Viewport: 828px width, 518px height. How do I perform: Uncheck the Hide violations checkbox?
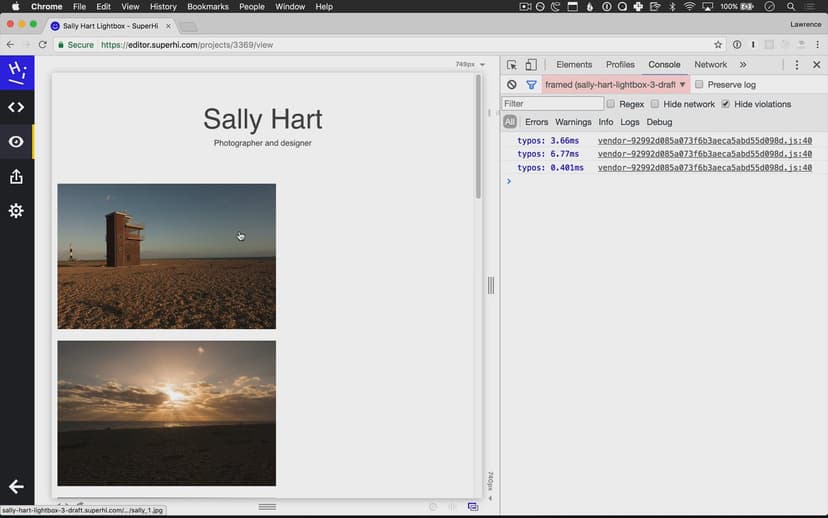coord(726,104)
